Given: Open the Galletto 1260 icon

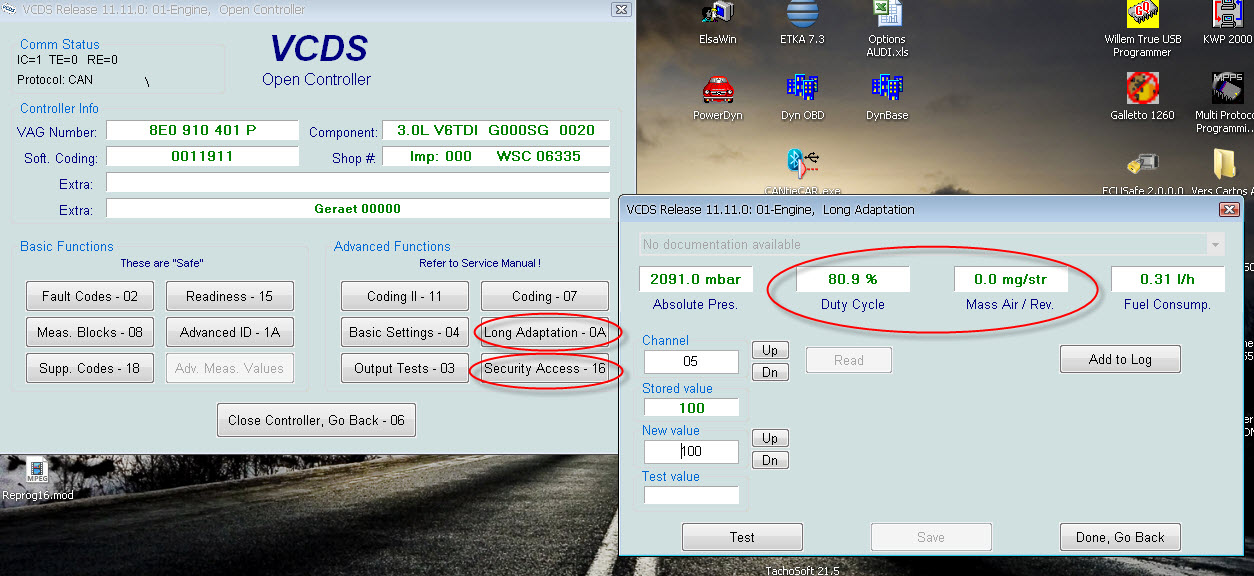Looking at the screenshot, I should [1142, 90].
